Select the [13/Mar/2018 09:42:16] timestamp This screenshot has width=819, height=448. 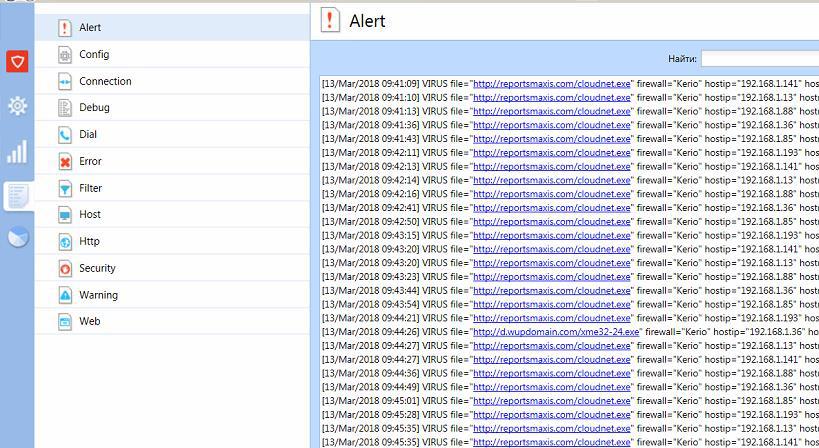pos(370,194)
